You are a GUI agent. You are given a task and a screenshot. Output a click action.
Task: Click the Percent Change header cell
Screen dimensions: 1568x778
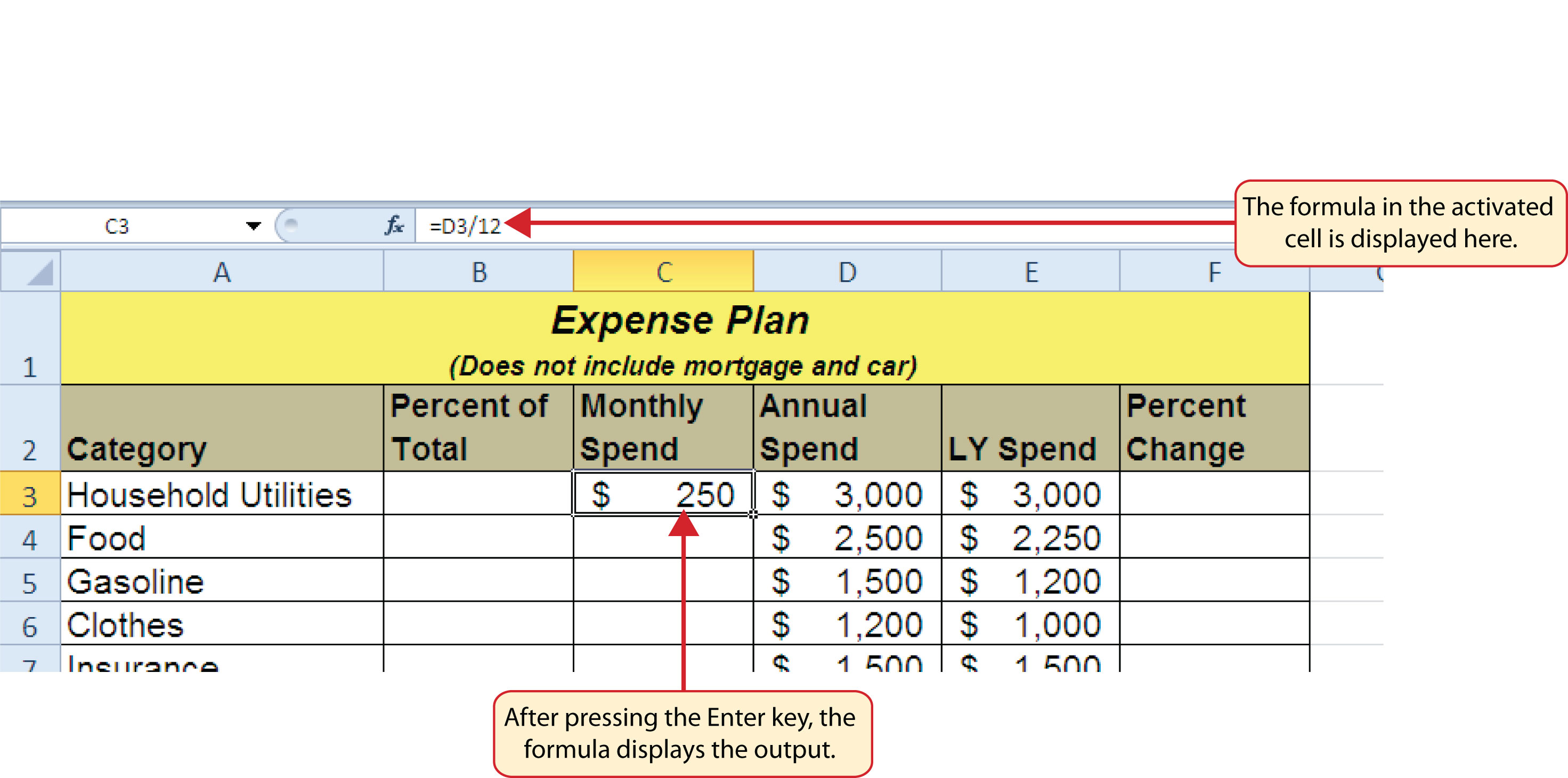click(1214, 428)
